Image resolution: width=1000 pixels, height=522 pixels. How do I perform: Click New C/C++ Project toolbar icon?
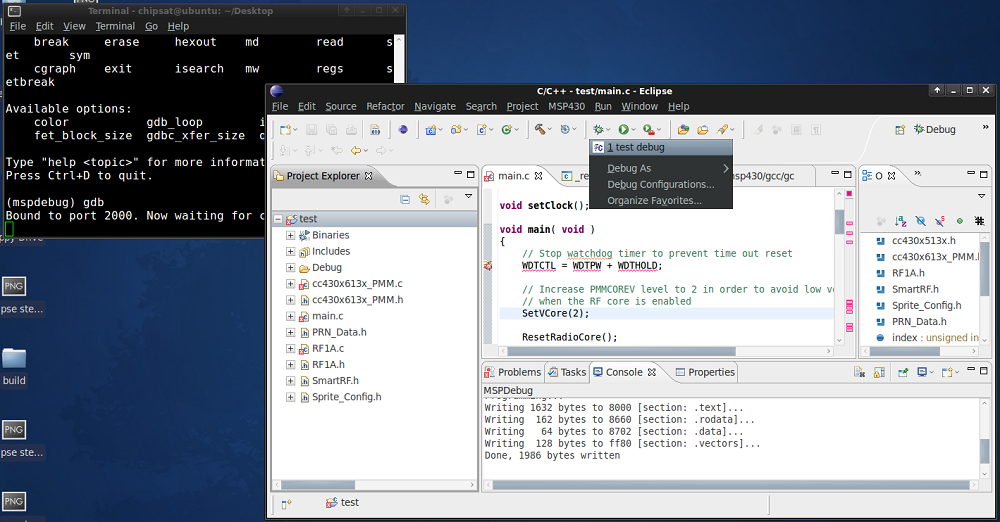coord(431,130)
